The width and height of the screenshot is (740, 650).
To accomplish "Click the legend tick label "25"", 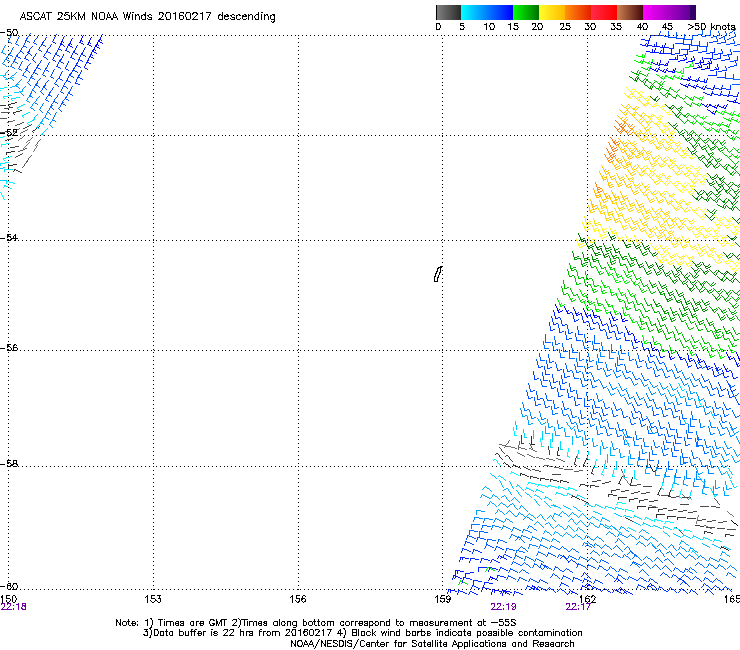I will (x=565, y=26).
